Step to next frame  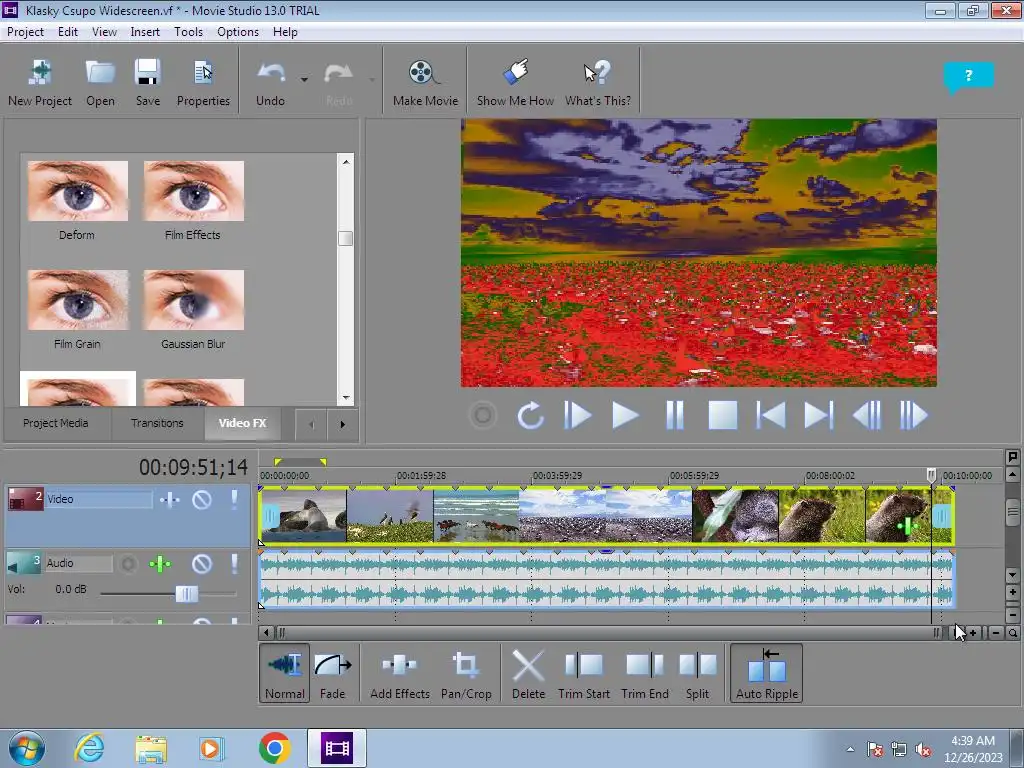click(914, 415)
